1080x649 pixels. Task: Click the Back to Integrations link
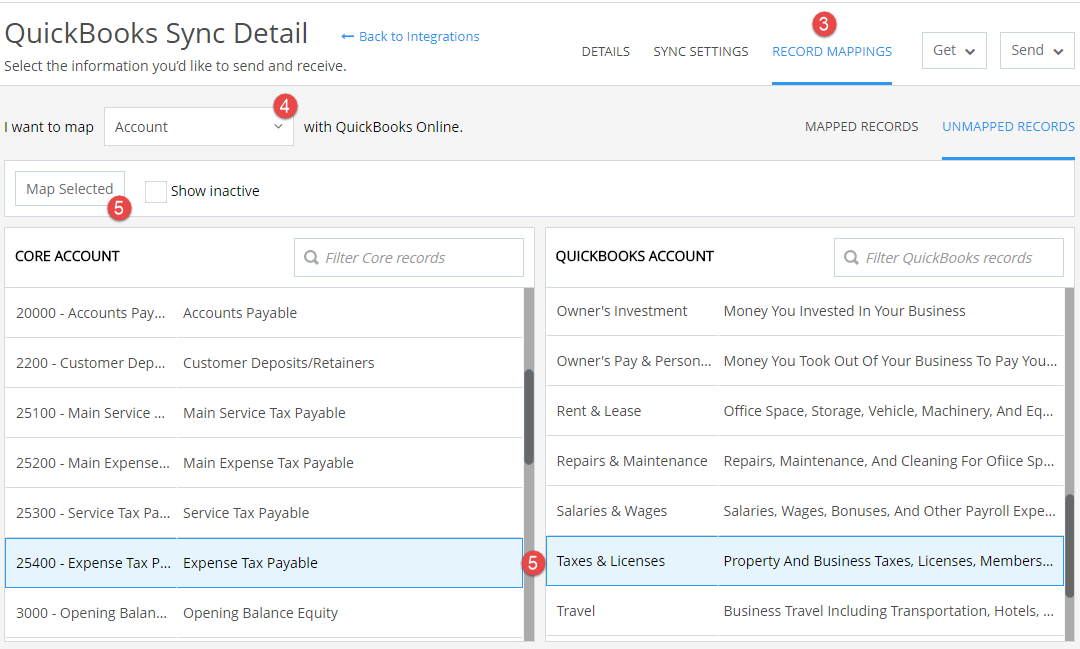[411, 37]
